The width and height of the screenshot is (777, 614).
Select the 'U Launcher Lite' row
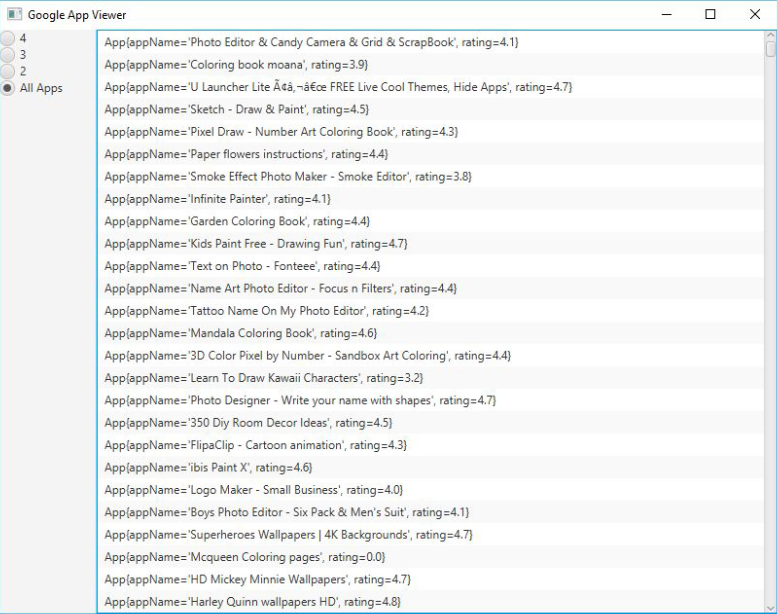tap(431, 87)
